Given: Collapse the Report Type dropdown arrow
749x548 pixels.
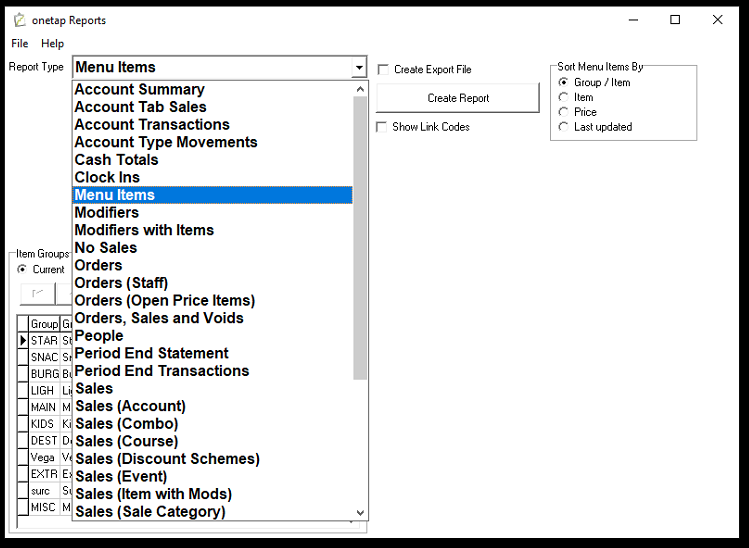Looking at the screenshot, I should [x=359, y=68].
